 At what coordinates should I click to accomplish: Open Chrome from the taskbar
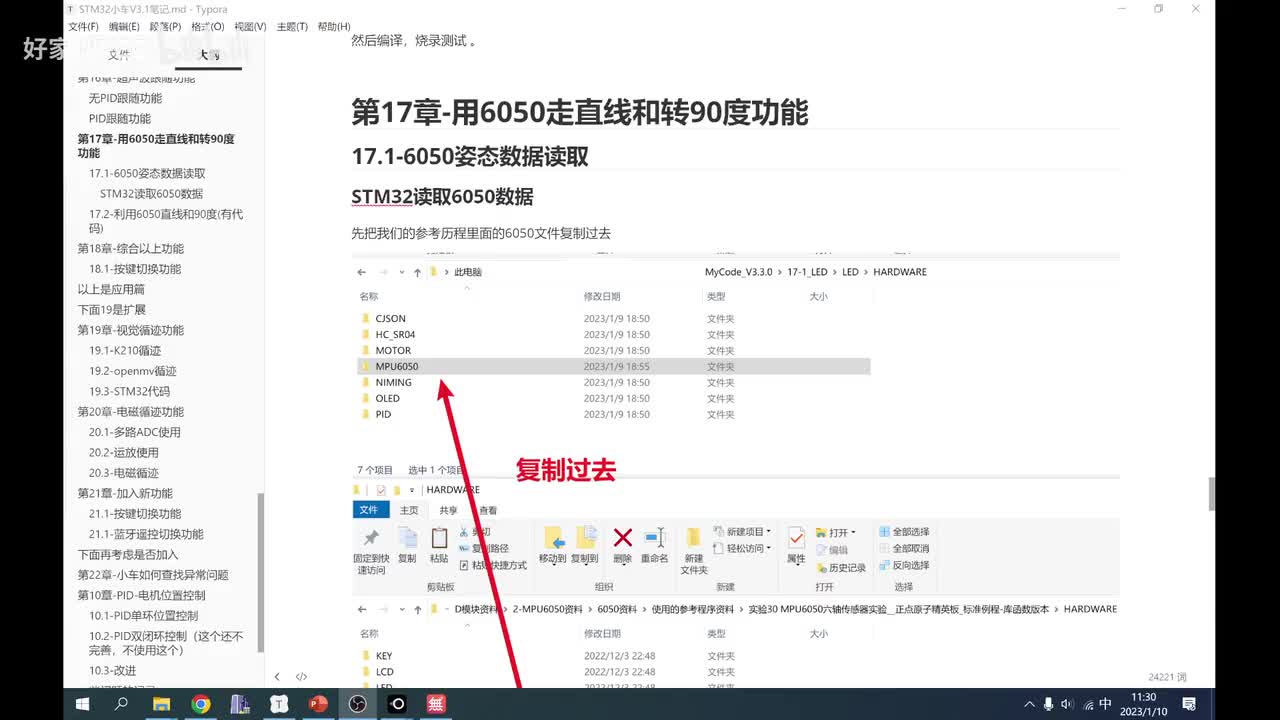pos(200,704)
